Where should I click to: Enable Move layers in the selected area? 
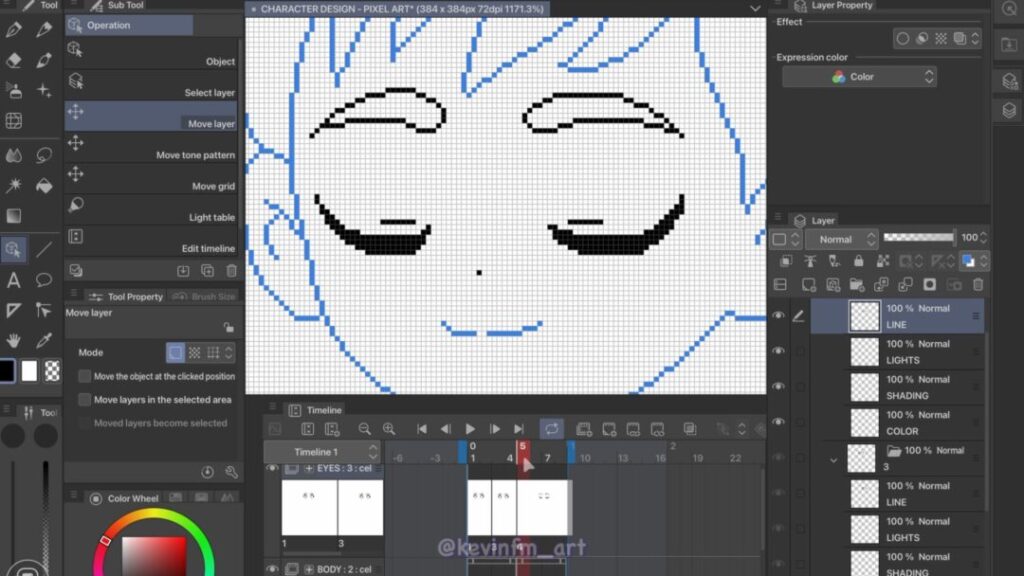click(84, 400)
